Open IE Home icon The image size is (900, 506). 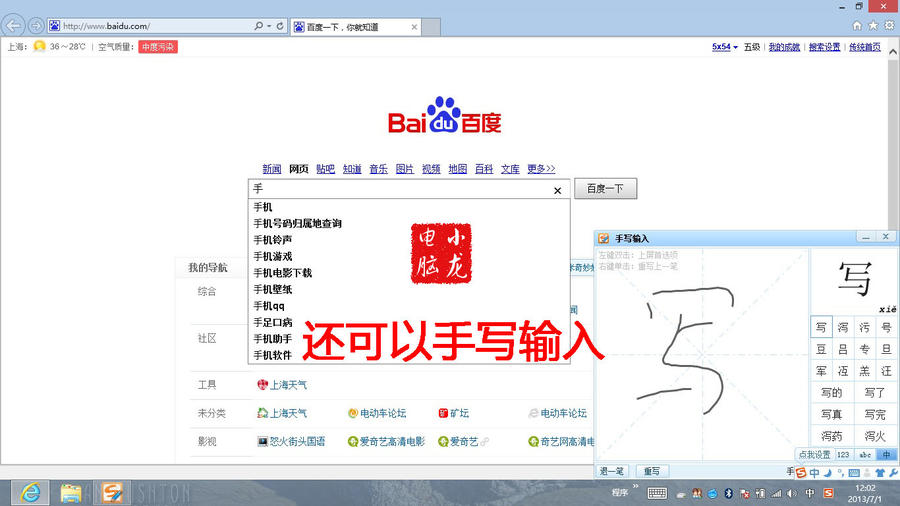click(857, 25)
